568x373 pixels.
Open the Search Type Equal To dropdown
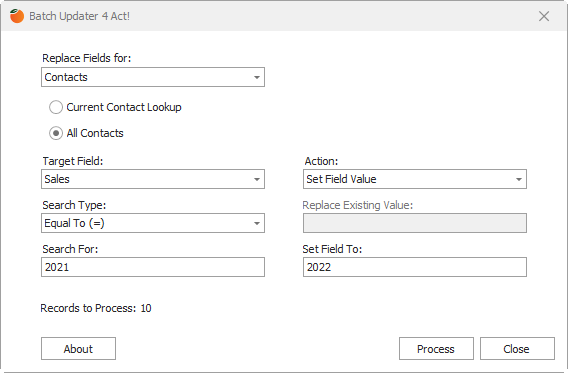(x=153, y=223)
